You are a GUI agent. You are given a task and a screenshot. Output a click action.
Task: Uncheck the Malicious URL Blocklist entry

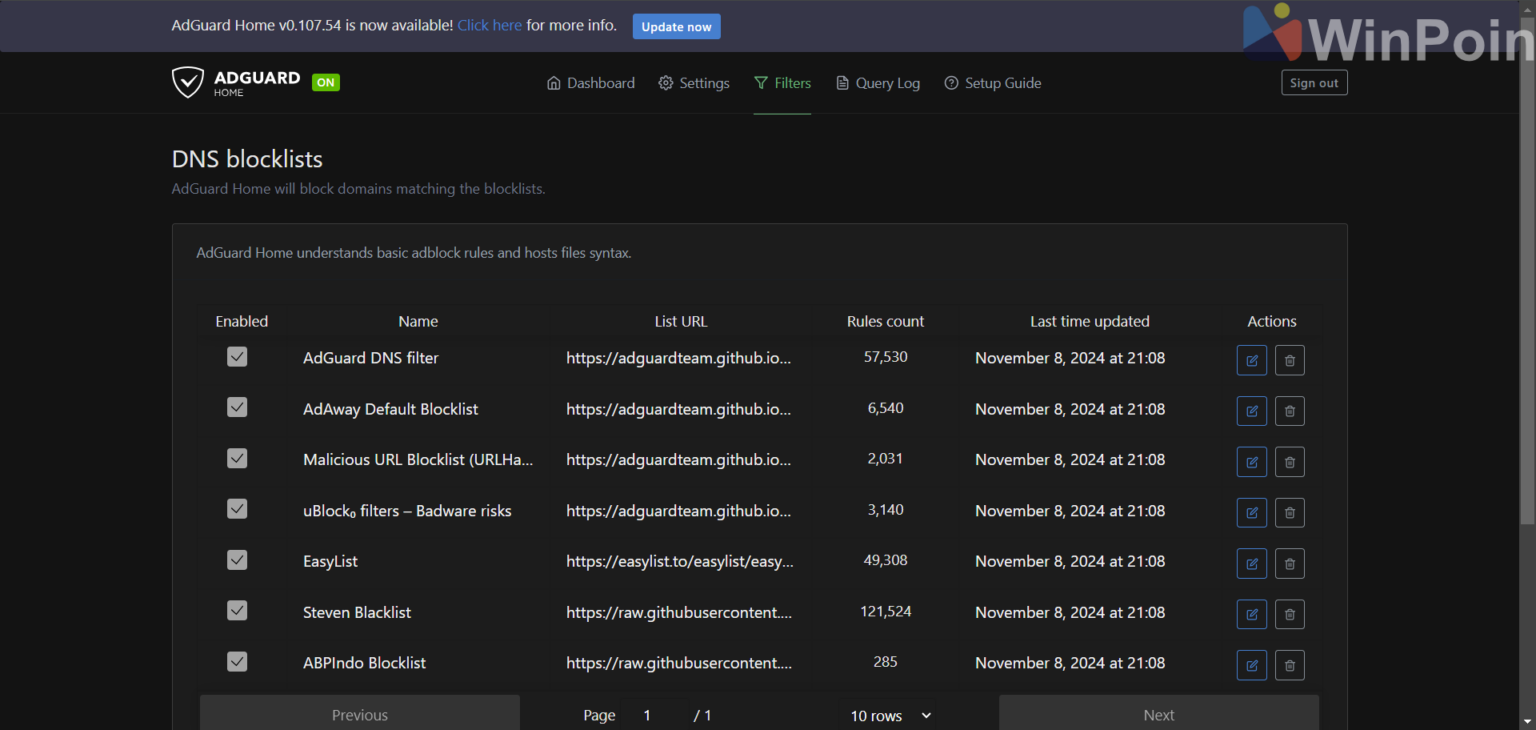pos(237,458)
